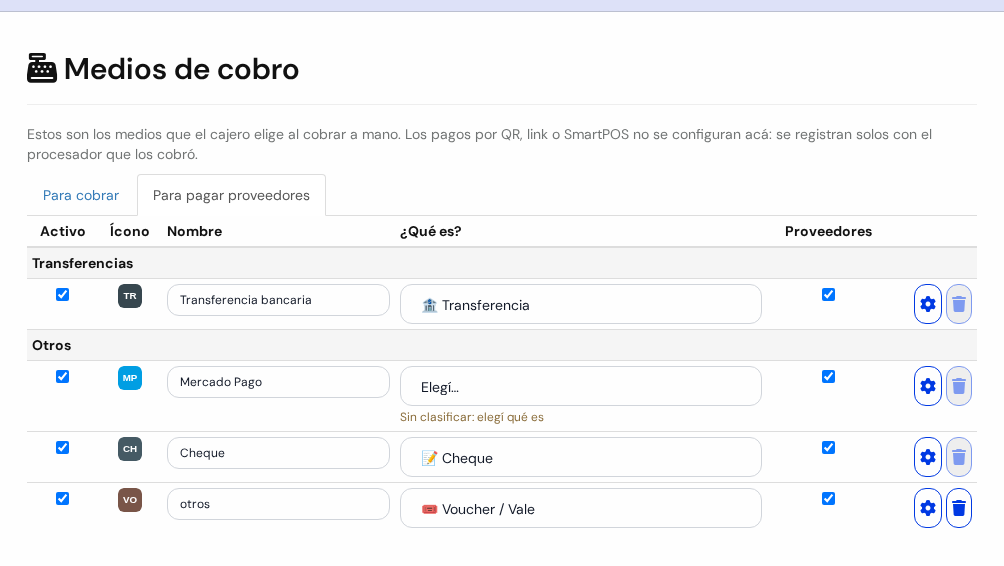
Task: Edit the otros name field
Action: [x=279, y=505]
